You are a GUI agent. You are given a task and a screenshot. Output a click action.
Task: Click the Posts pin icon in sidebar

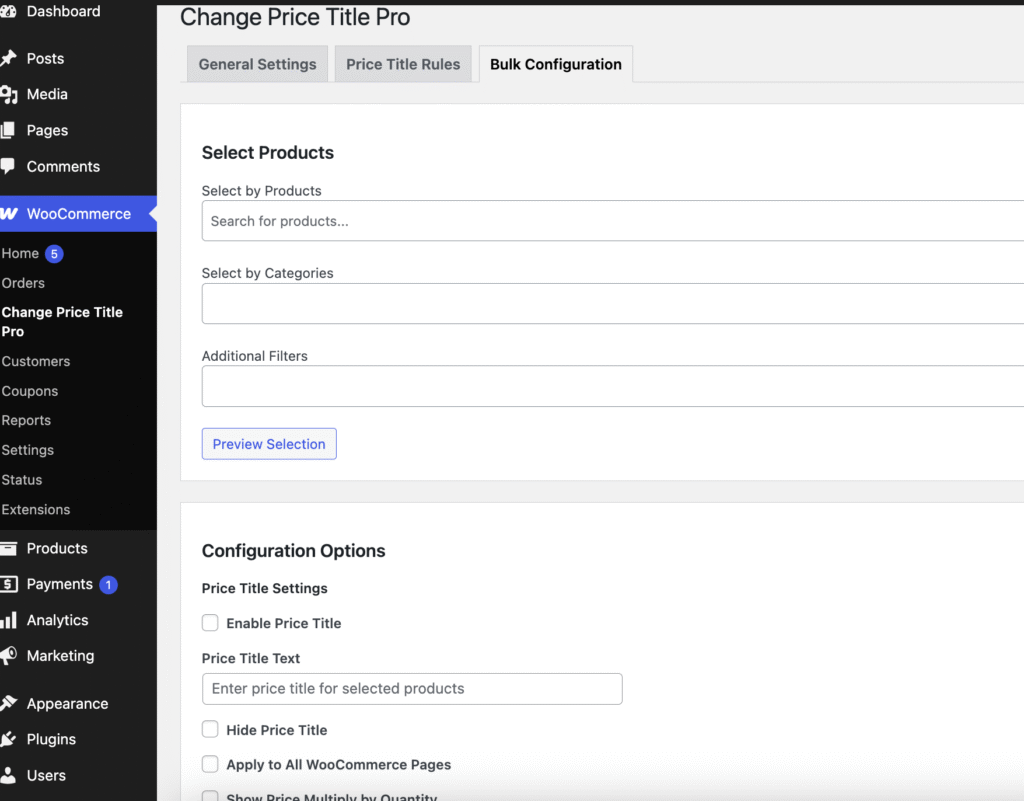pyautogui.click(x=8, y=58)
